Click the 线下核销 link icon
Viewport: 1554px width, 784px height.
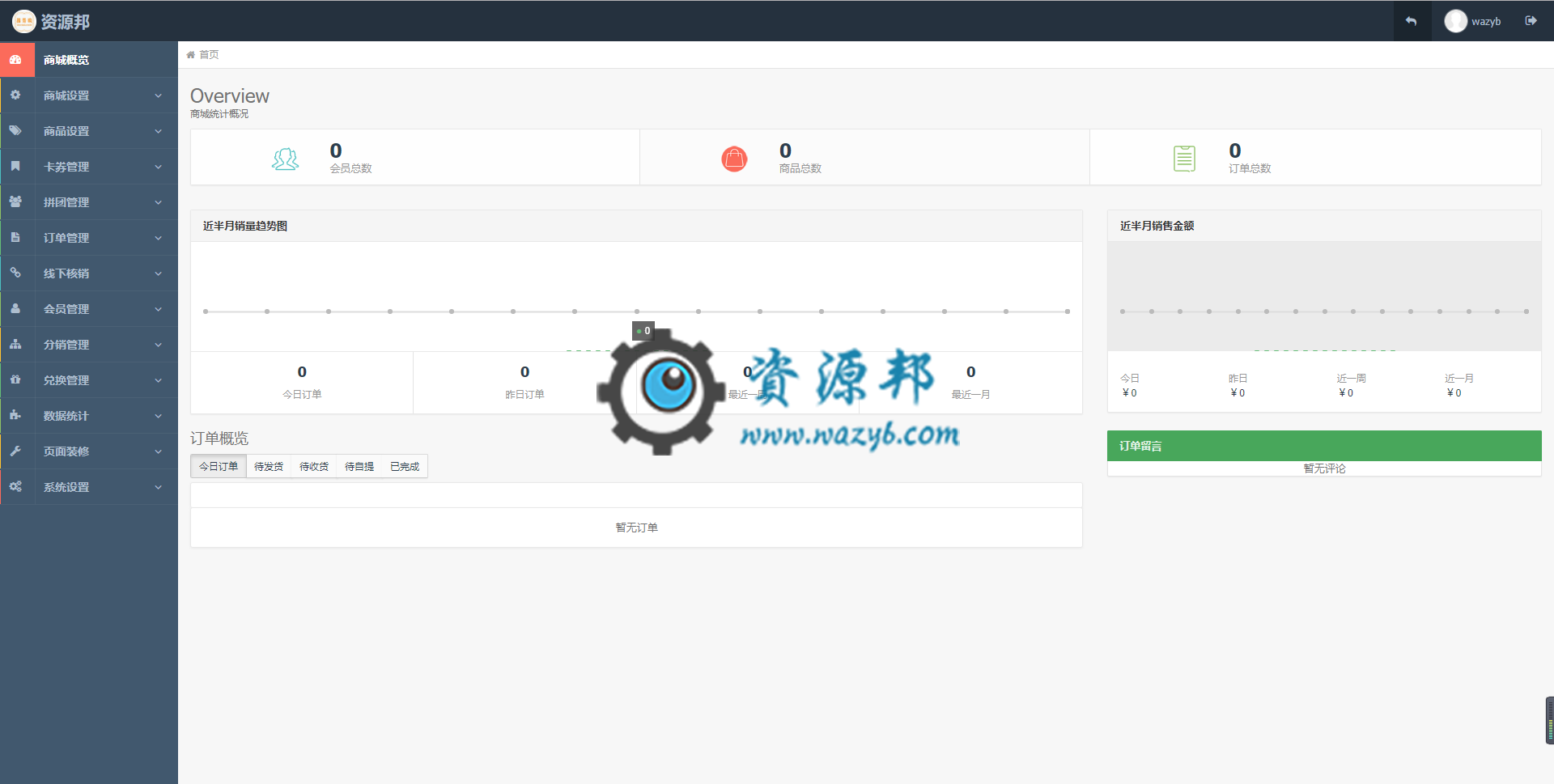pyautogui.click(x=15, y=273)
